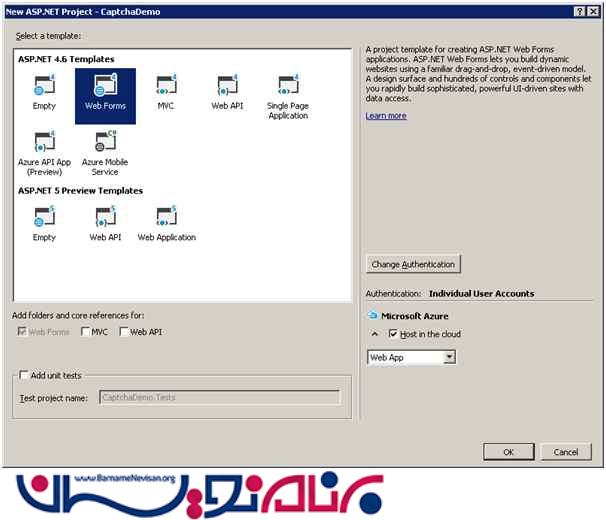Select the Web Forms template icon

(x=105, y=85)
